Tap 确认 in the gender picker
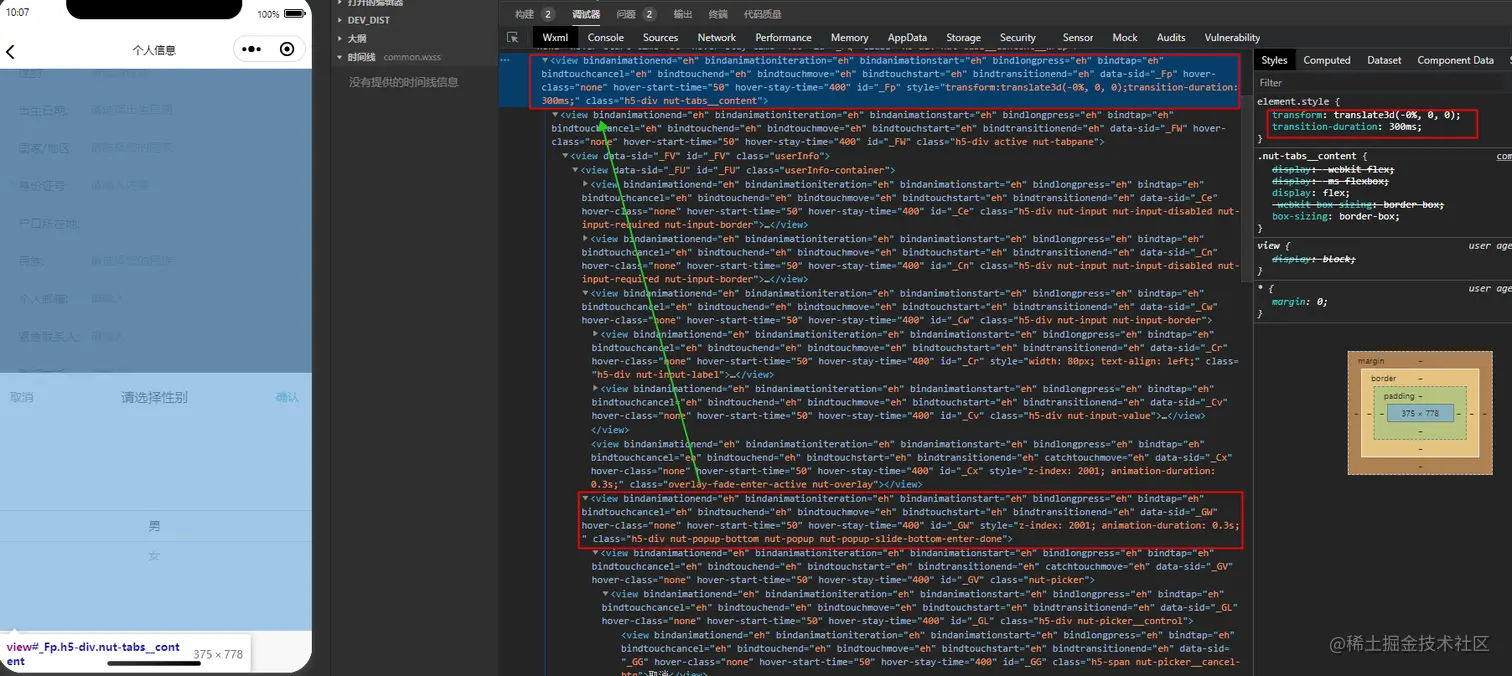1512x676 pixels. click(287, 397)
